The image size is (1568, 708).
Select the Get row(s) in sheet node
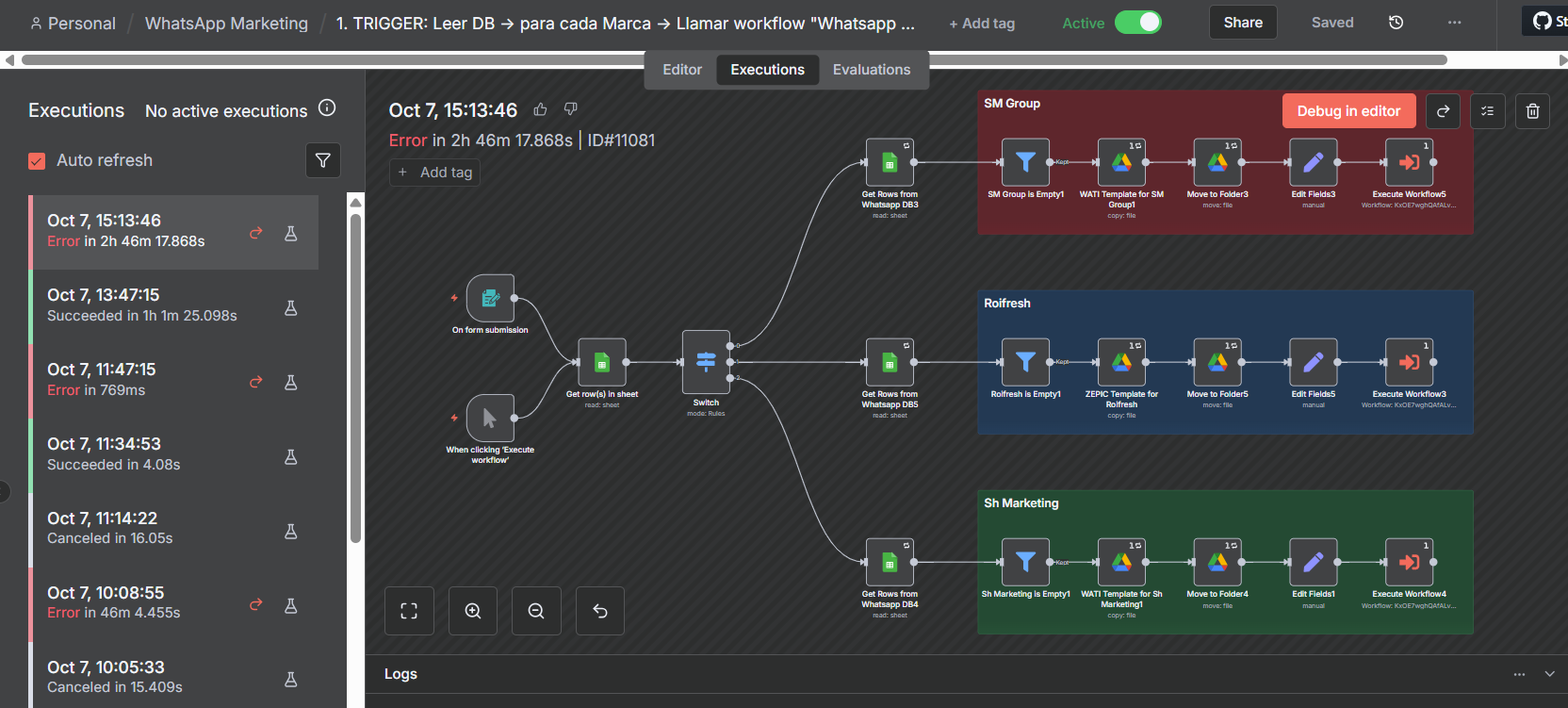pyautogui.click(x=602, y=362)
